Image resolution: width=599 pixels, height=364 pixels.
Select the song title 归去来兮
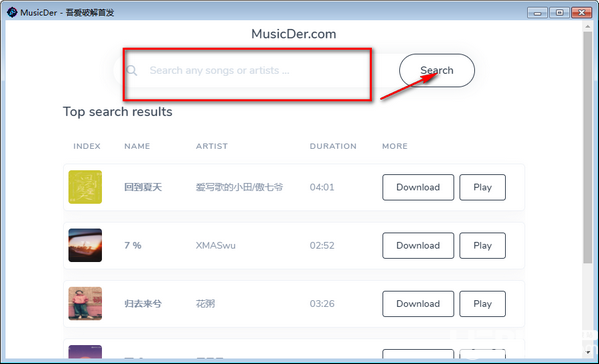tap(143, 304)
